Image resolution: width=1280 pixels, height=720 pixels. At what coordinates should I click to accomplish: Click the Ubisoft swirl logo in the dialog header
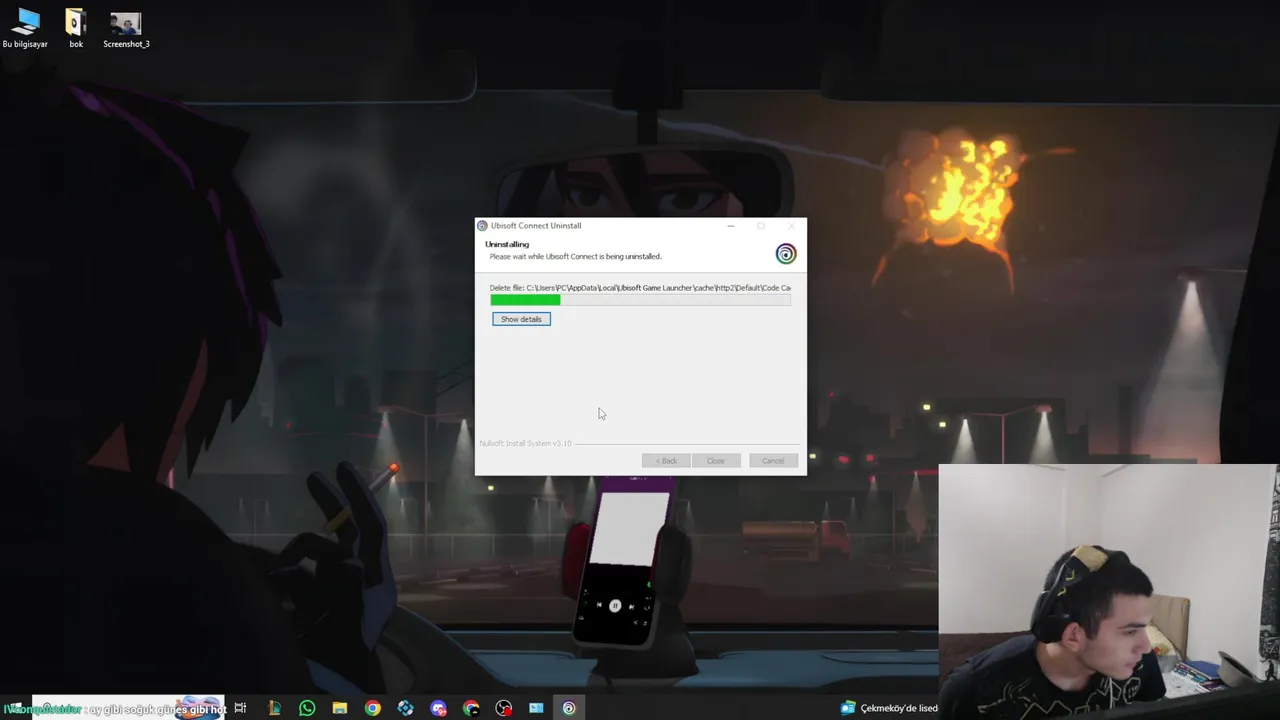(x=786, y=254)
